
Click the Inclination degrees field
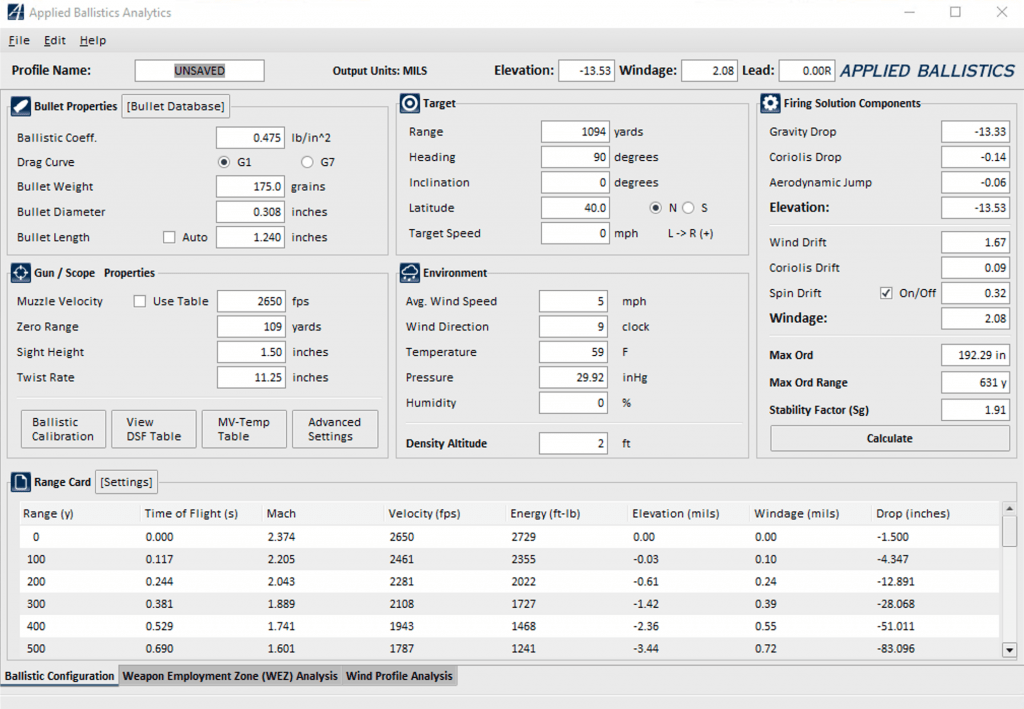coord(575,182)
